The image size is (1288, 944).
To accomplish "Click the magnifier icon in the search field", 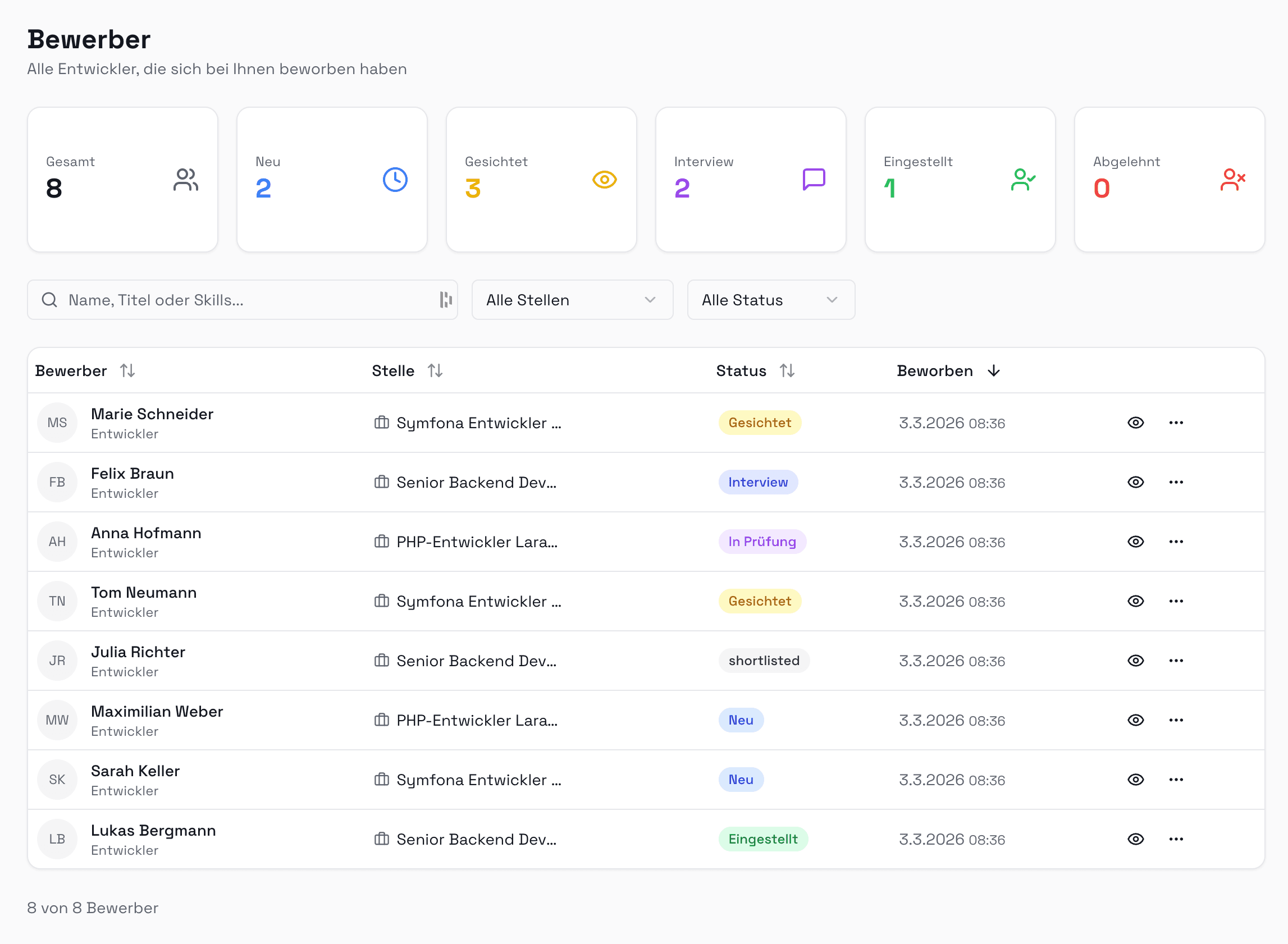I will (49, 300).
